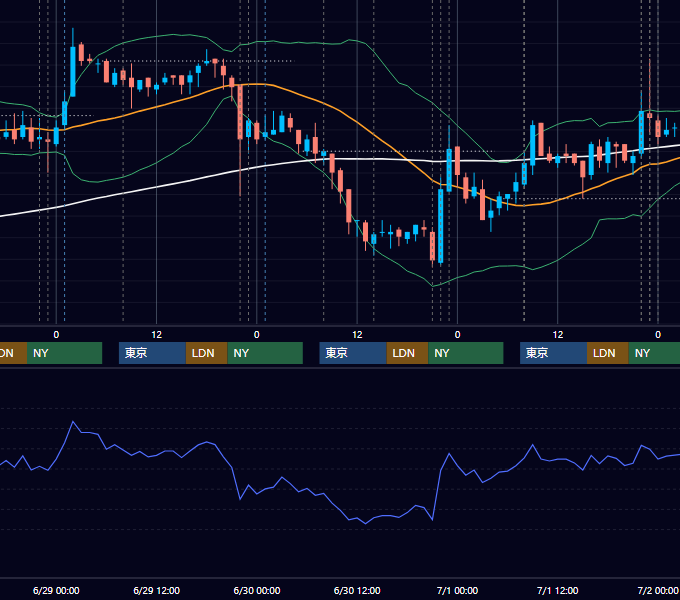The image size is (680, 600).
Task: Click NY session block before 7/1 00:00
Action: coord(466,353)
